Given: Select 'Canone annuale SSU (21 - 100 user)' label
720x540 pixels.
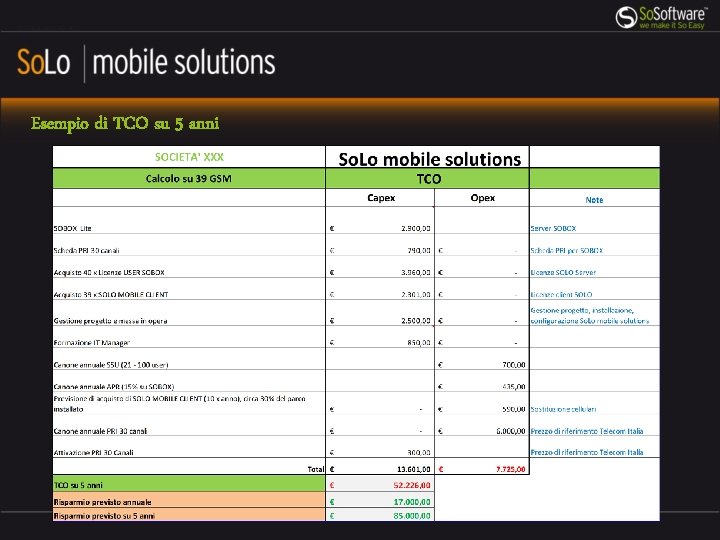Looking at the screenshot, I should (111, 365).
